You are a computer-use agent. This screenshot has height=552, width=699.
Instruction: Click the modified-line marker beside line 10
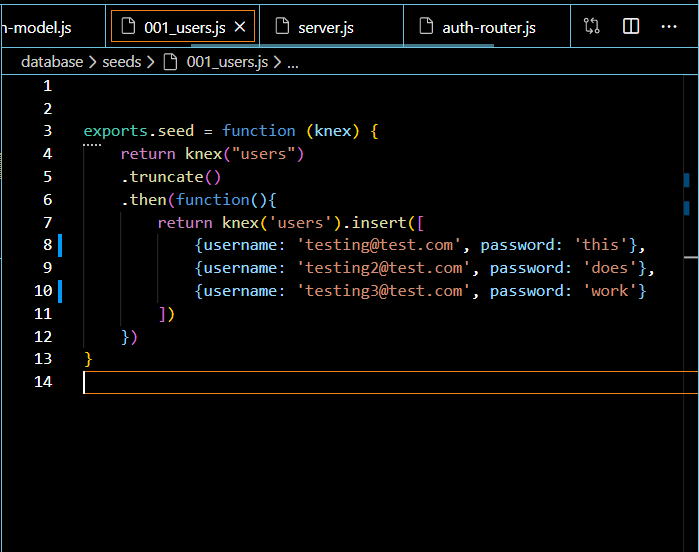point(60,291)
